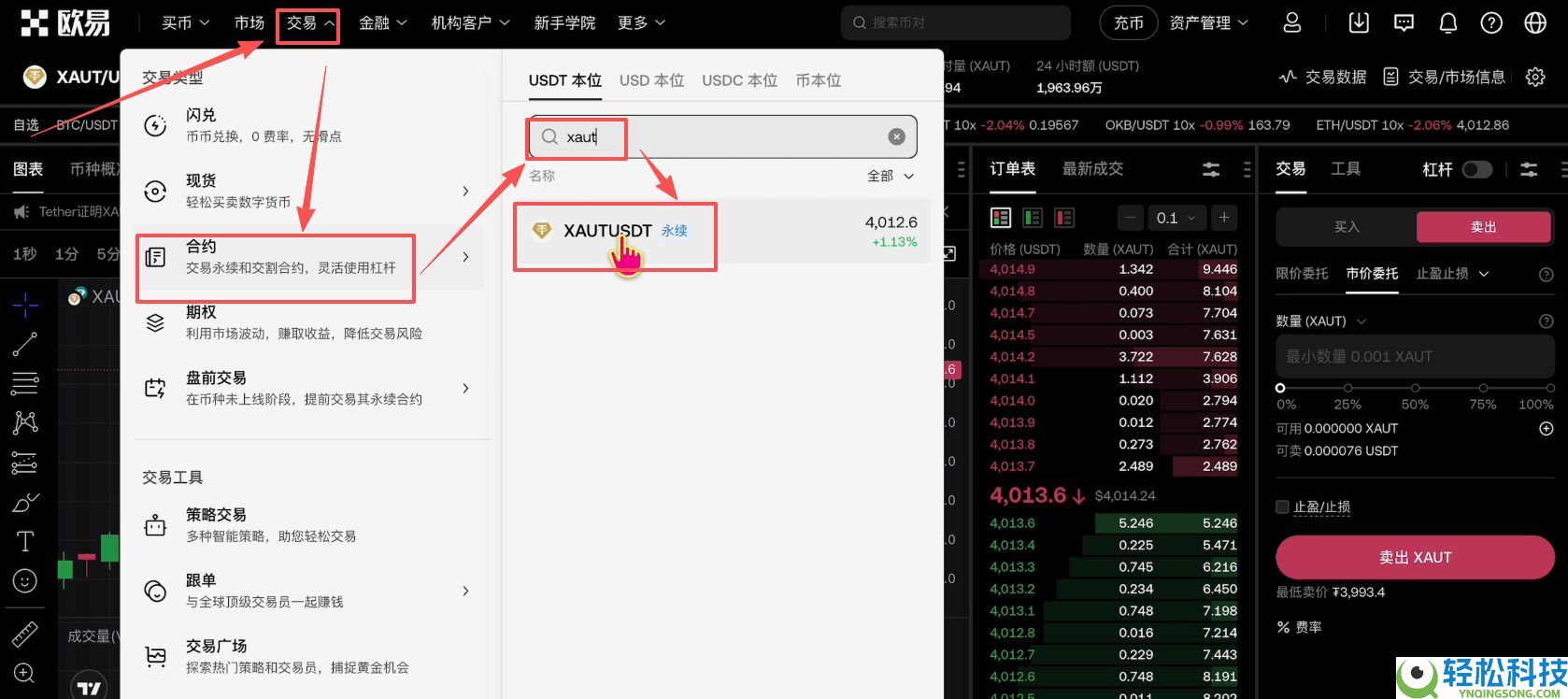Expand the 止盈止损 order type dropdown

1452,273
